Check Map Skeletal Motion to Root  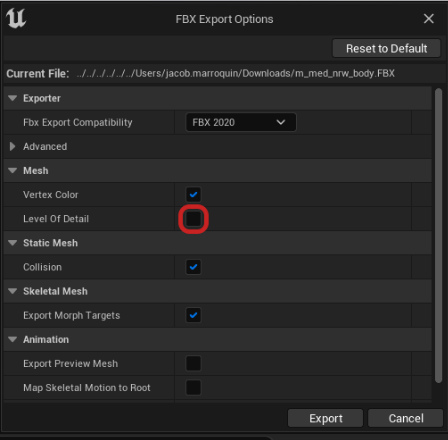[193, 388]
